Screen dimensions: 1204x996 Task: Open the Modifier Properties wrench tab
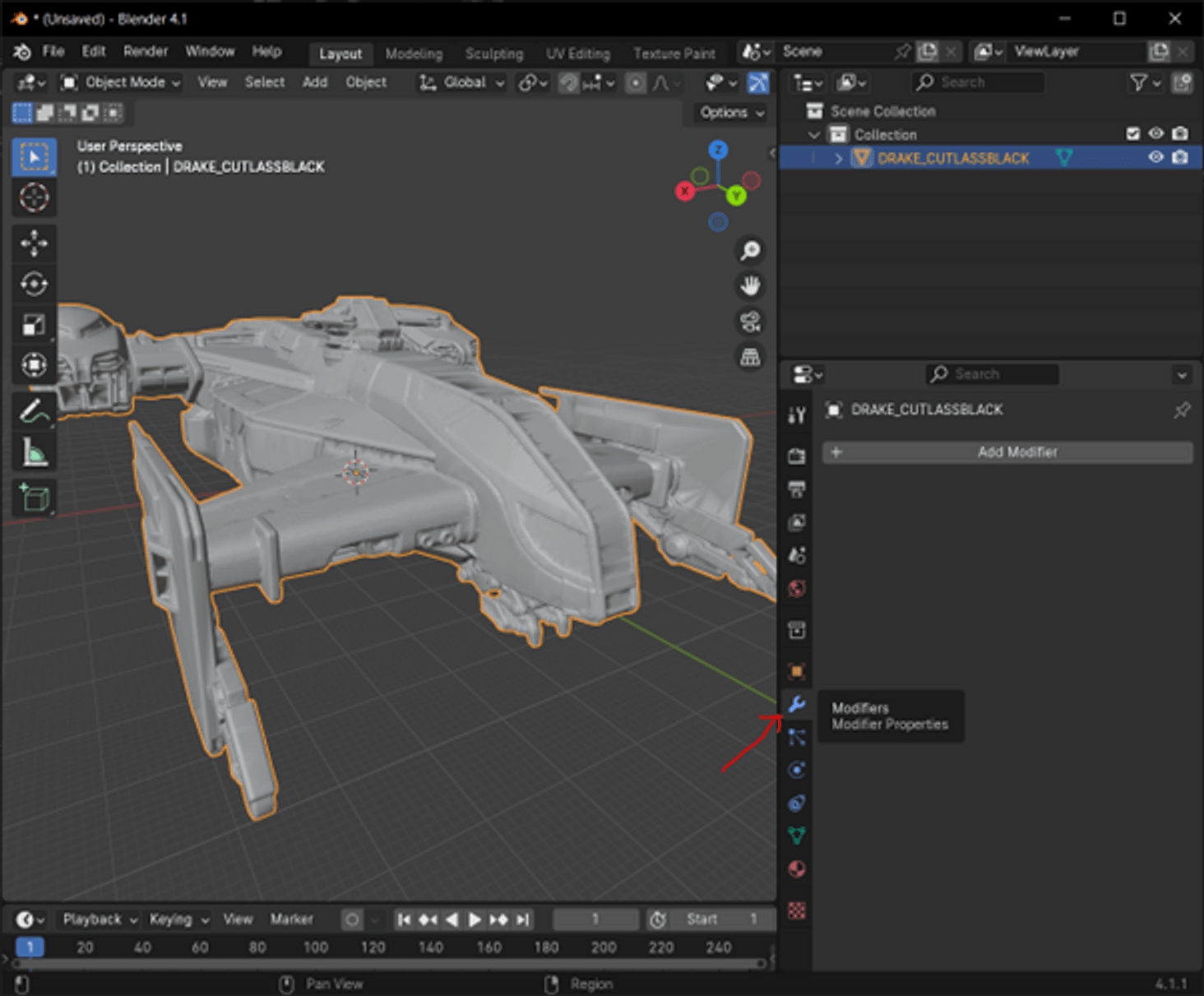tap(796, 704)
